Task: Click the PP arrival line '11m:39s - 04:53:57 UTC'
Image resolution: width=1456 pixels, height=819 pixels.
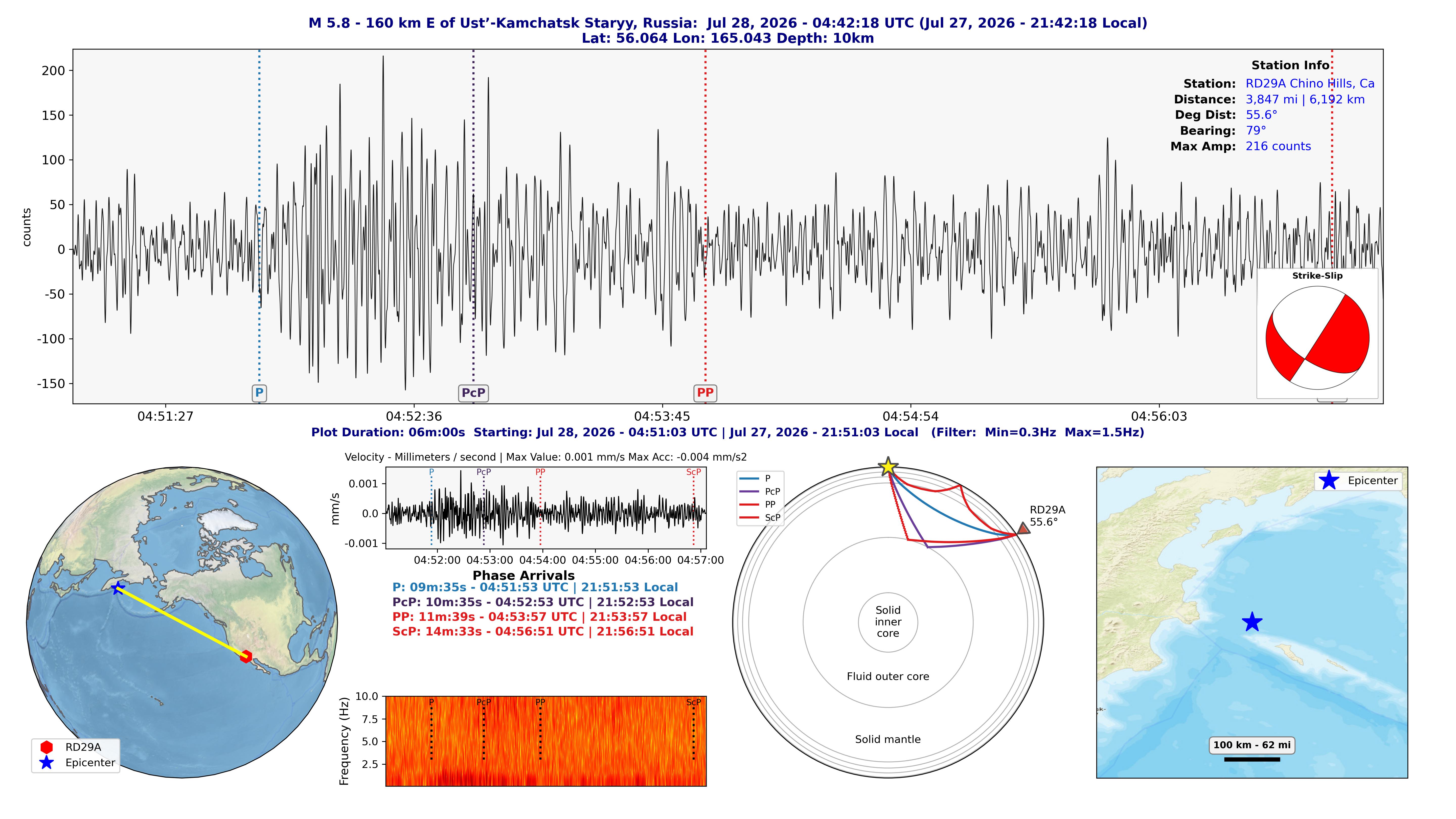Action: (539, 617)
